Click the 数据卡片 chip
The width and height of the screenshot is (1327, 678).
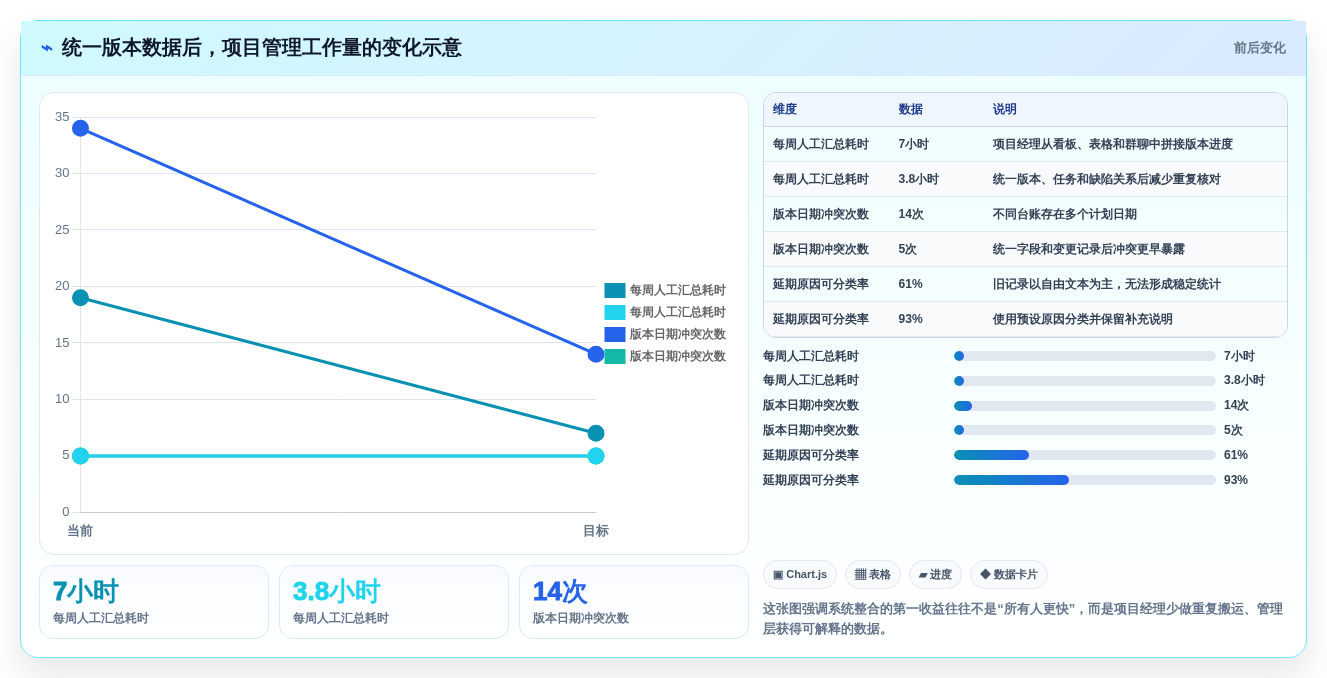click(x=1009, y=574)
